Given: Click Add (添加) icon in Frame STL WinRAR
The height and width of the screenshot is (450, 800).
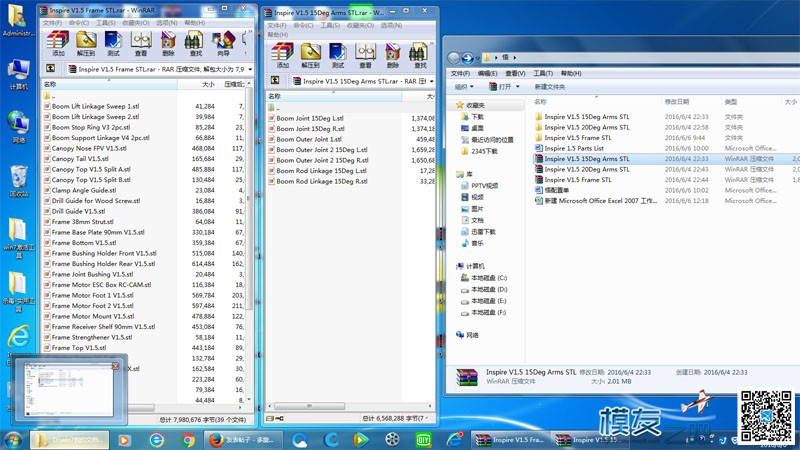Looking at the screenshot, I should click(58, 43).
